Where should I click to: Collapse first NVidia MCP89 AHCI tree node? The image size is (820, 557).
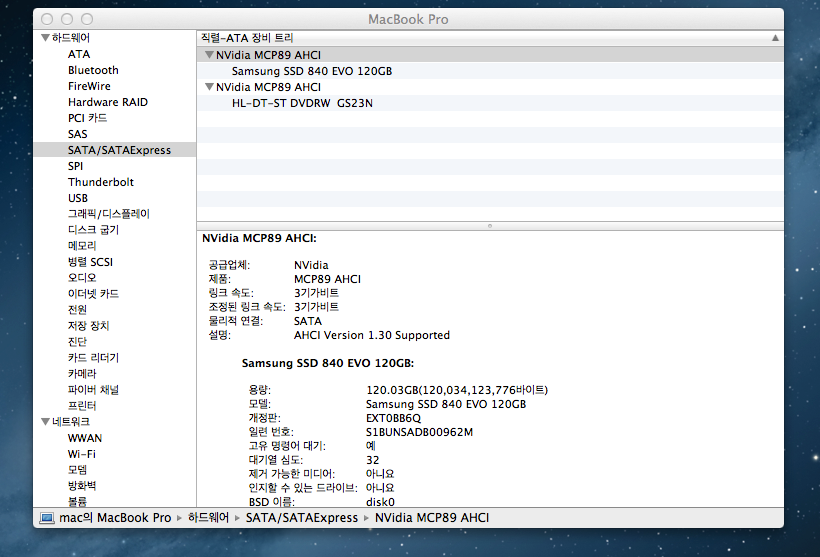pyautogui.click(x=209, y=55)
